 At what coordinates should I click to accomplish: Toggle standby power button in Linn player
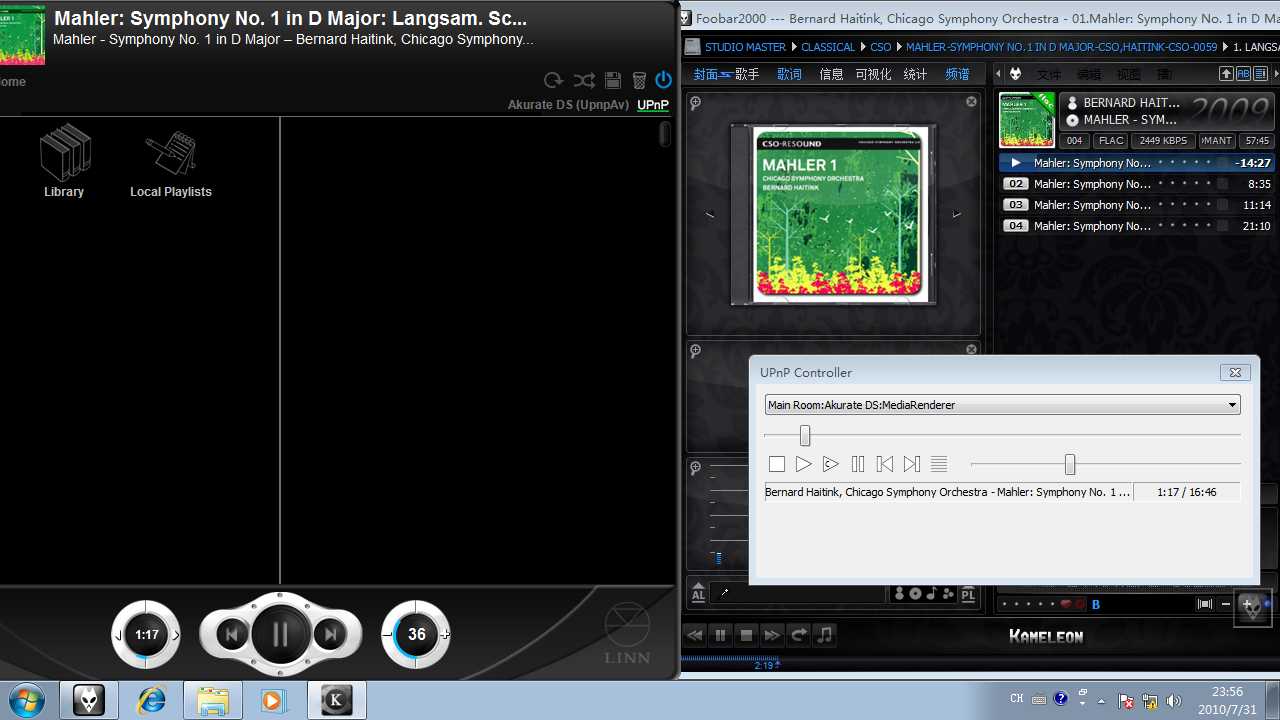[x=663, y=80]
